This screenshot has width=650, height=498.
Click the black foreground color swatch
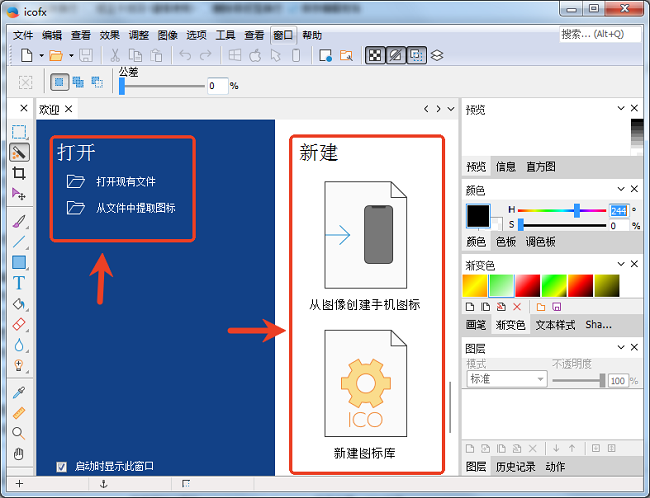(478, 215)
